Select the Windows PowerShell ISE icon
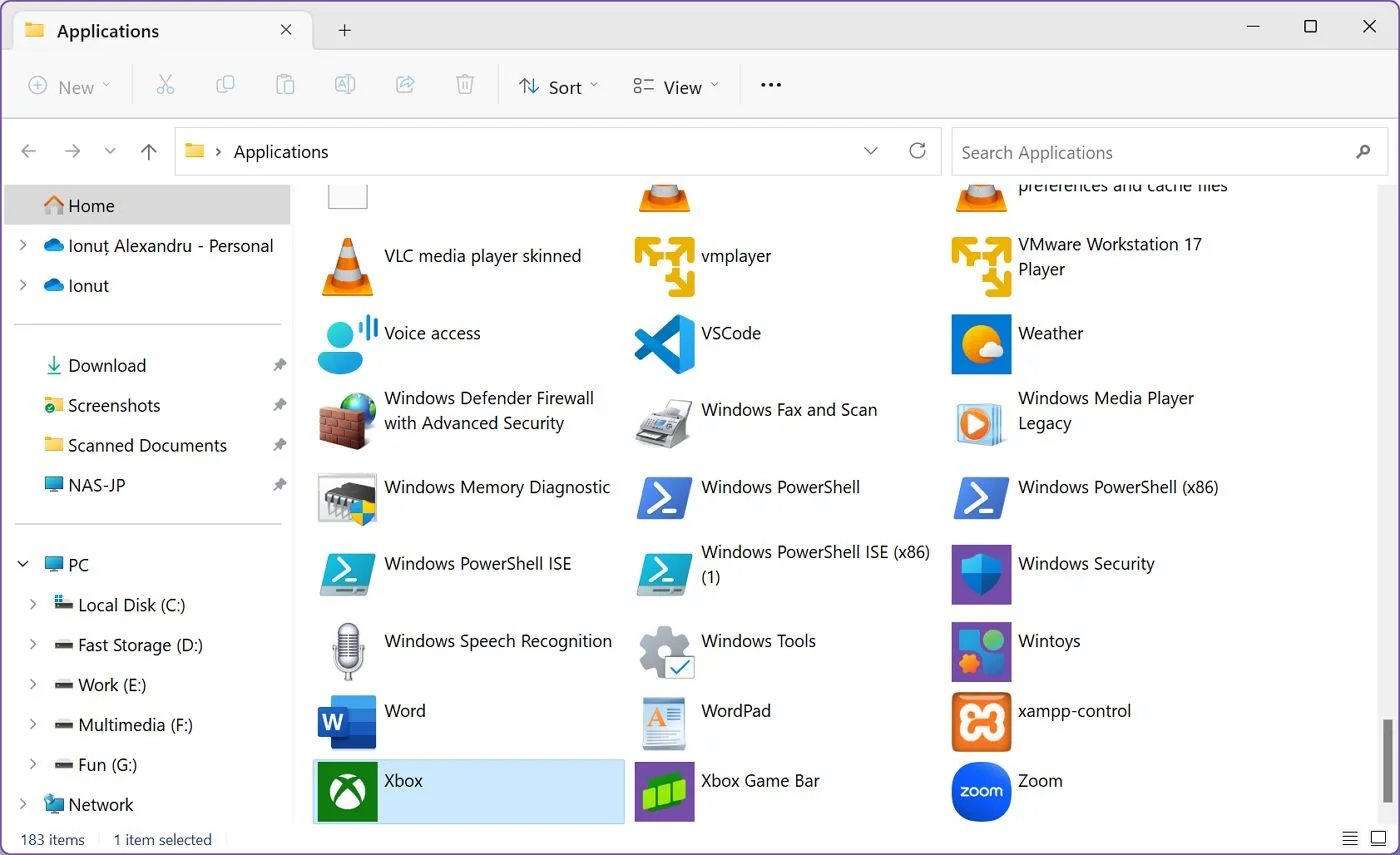1400x855 pixels. (347, 575)
